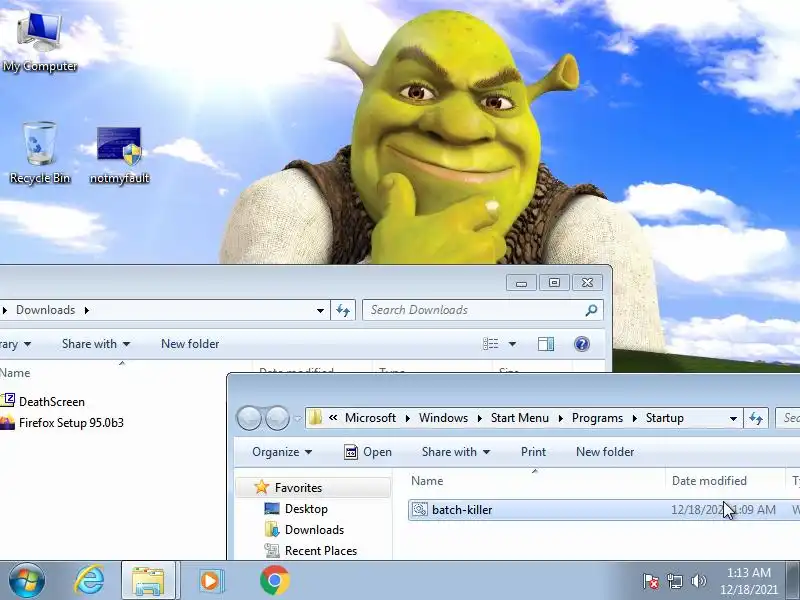Screen dimensions: 800x600
Task: Click the Action Center flag tray icon
Action: tap(651, 581)
